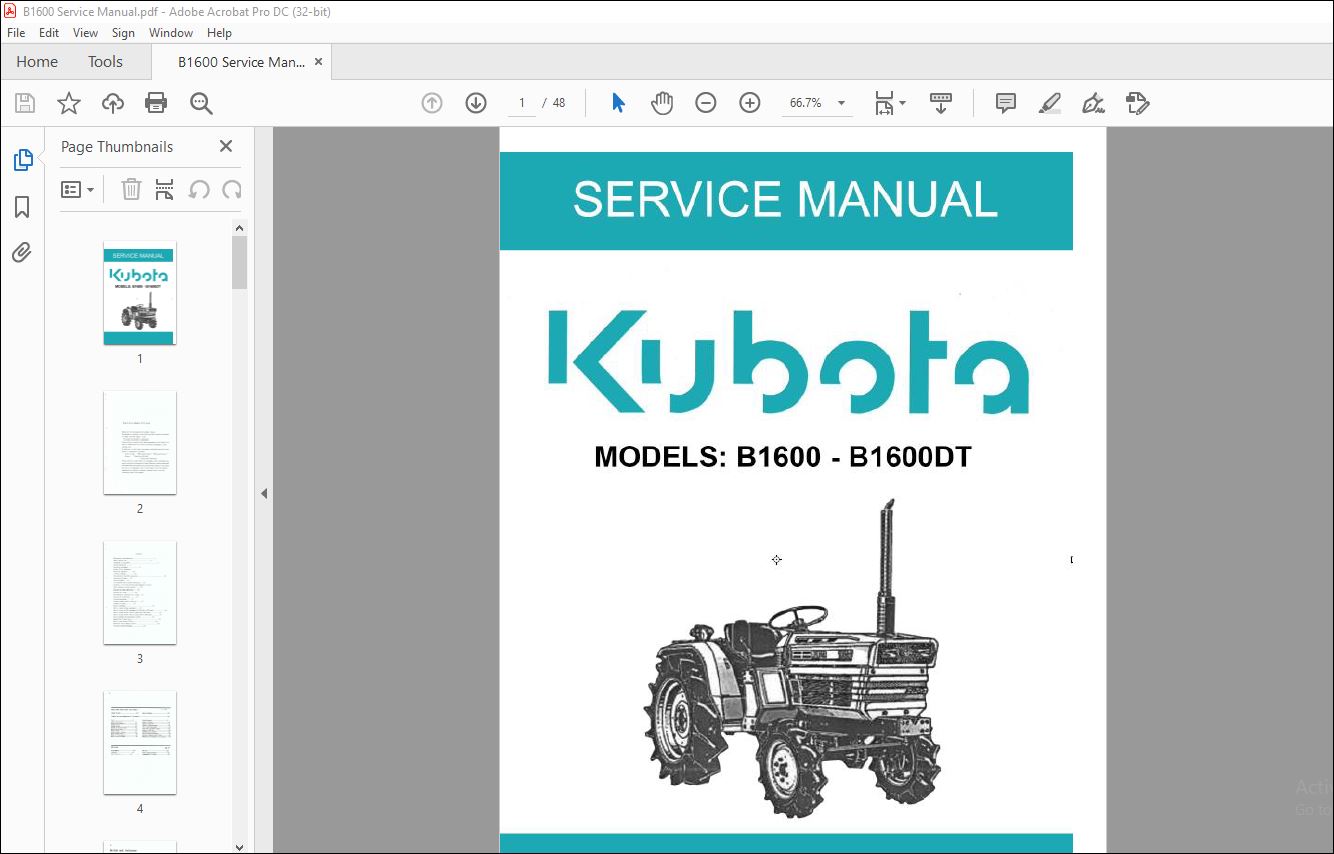
Task: Click the thumbnails panel scrollbar
Action: click(x=239, y=262)
